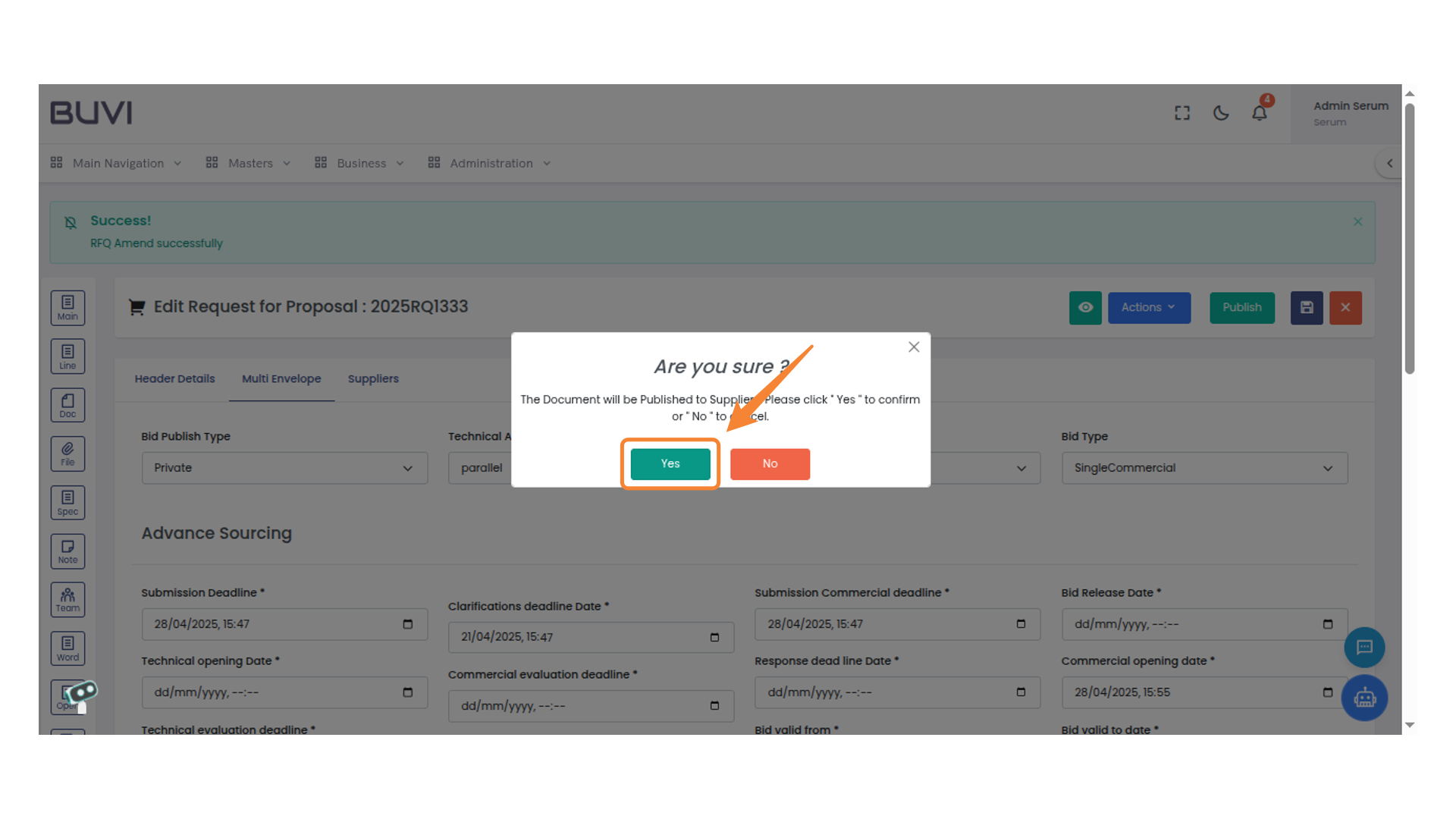Cancel the dialog by clicking No
The image size is (1456, 819).
770,463
